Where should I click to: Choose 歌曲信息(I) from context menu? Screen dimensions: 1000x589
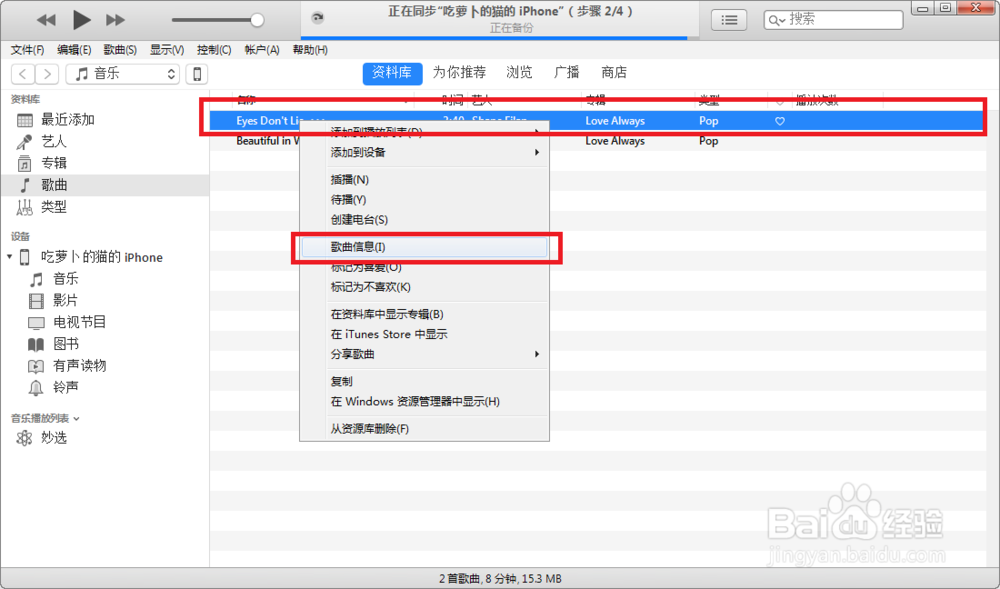coord(425,247)
